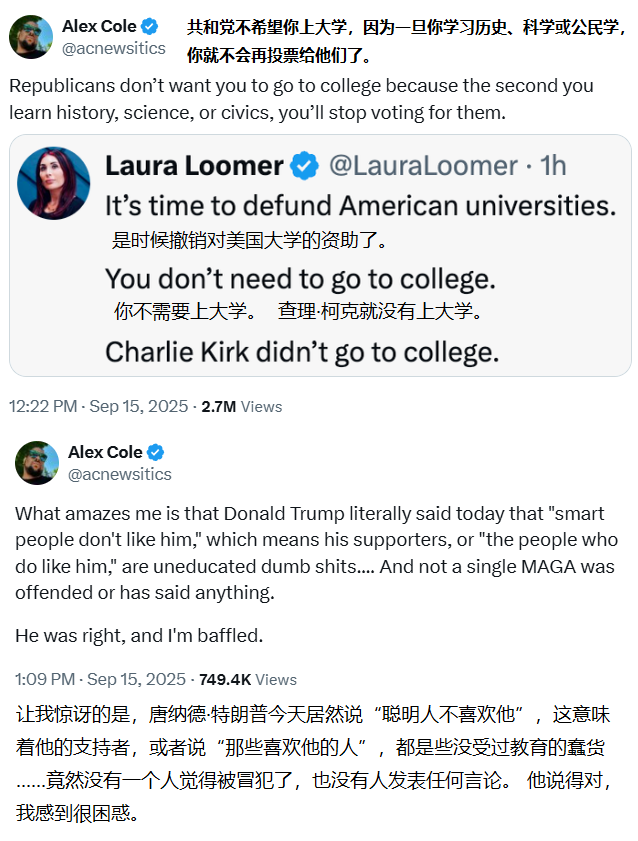Click the Alex Cole name in second tweet
Viewport: 638px width, 841px height.
point(105,452)
